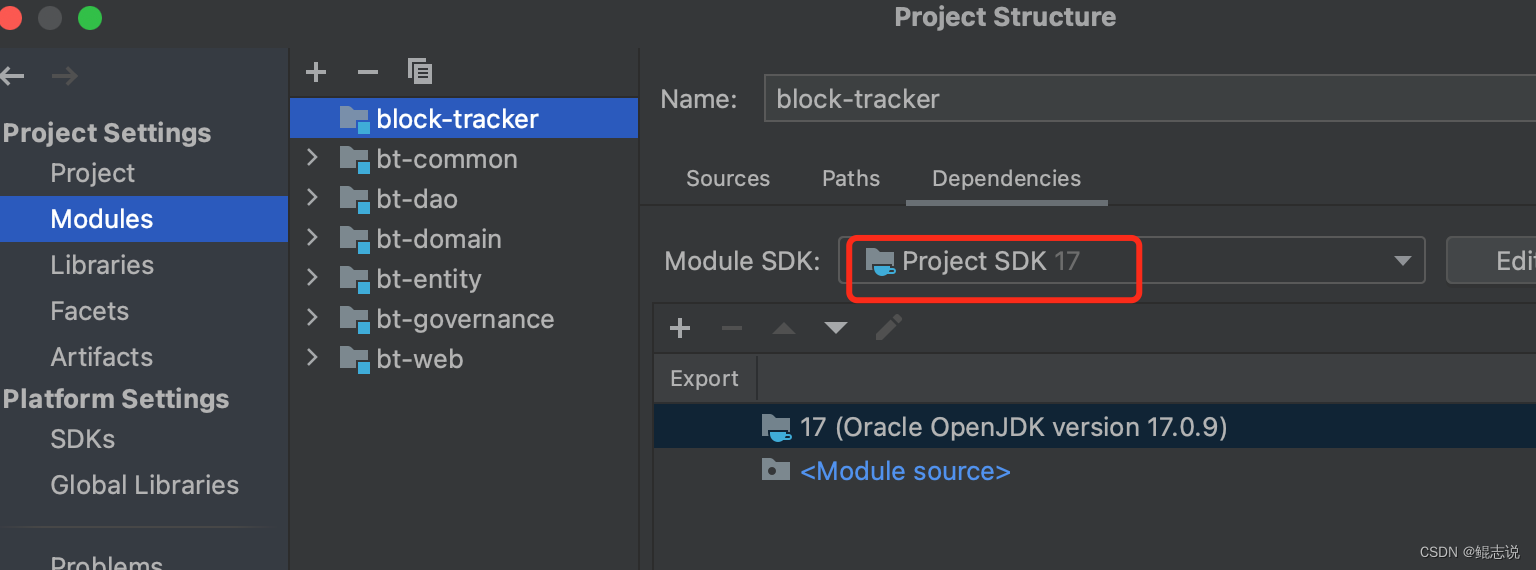Copy the selected module icon
This screenshot has height=570, width=1536.
click(420, 71)
